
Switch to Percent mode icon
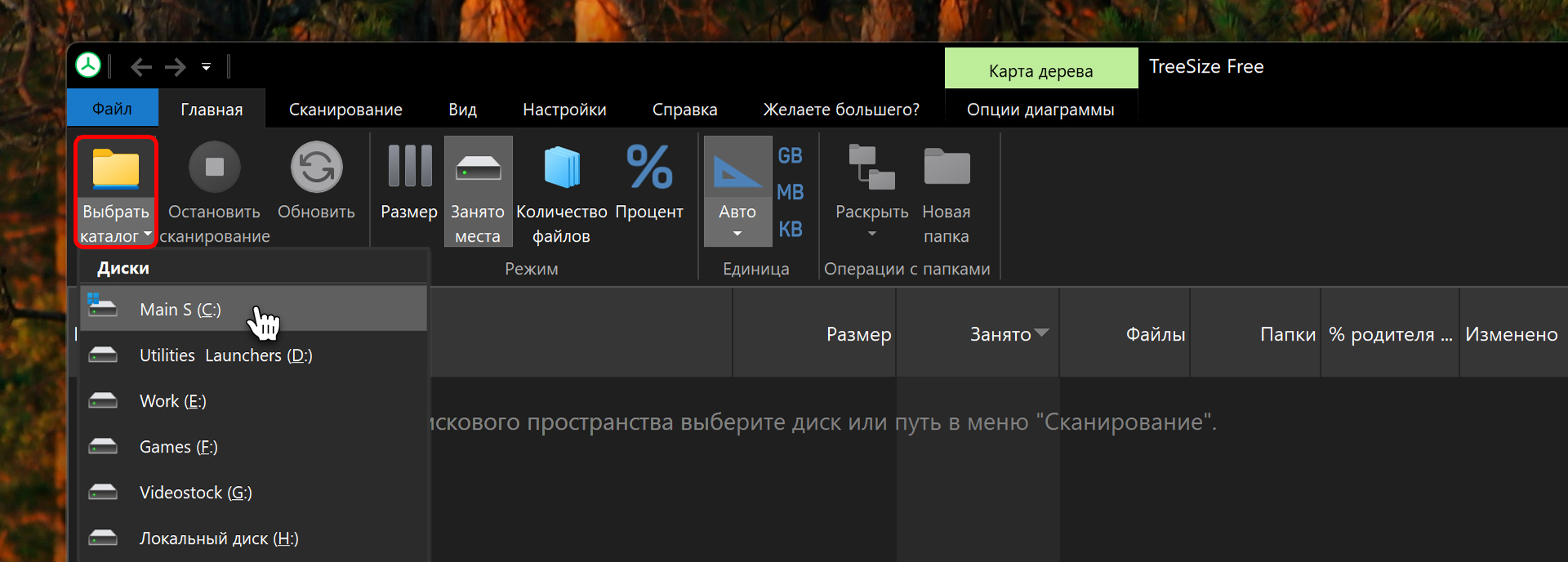649,167
